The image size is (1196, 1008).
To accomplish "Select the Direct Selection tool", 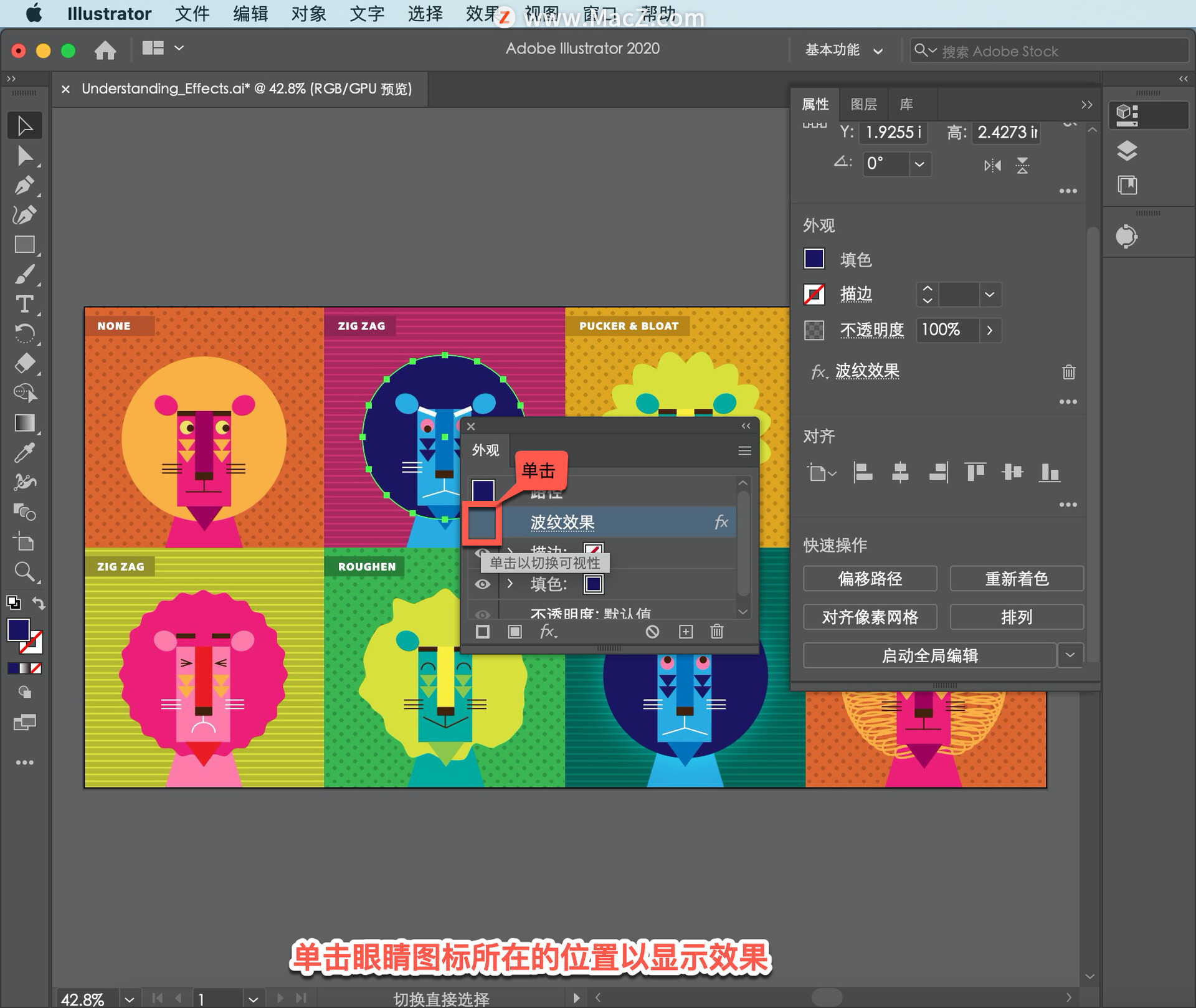I will (x=25, y=156).
